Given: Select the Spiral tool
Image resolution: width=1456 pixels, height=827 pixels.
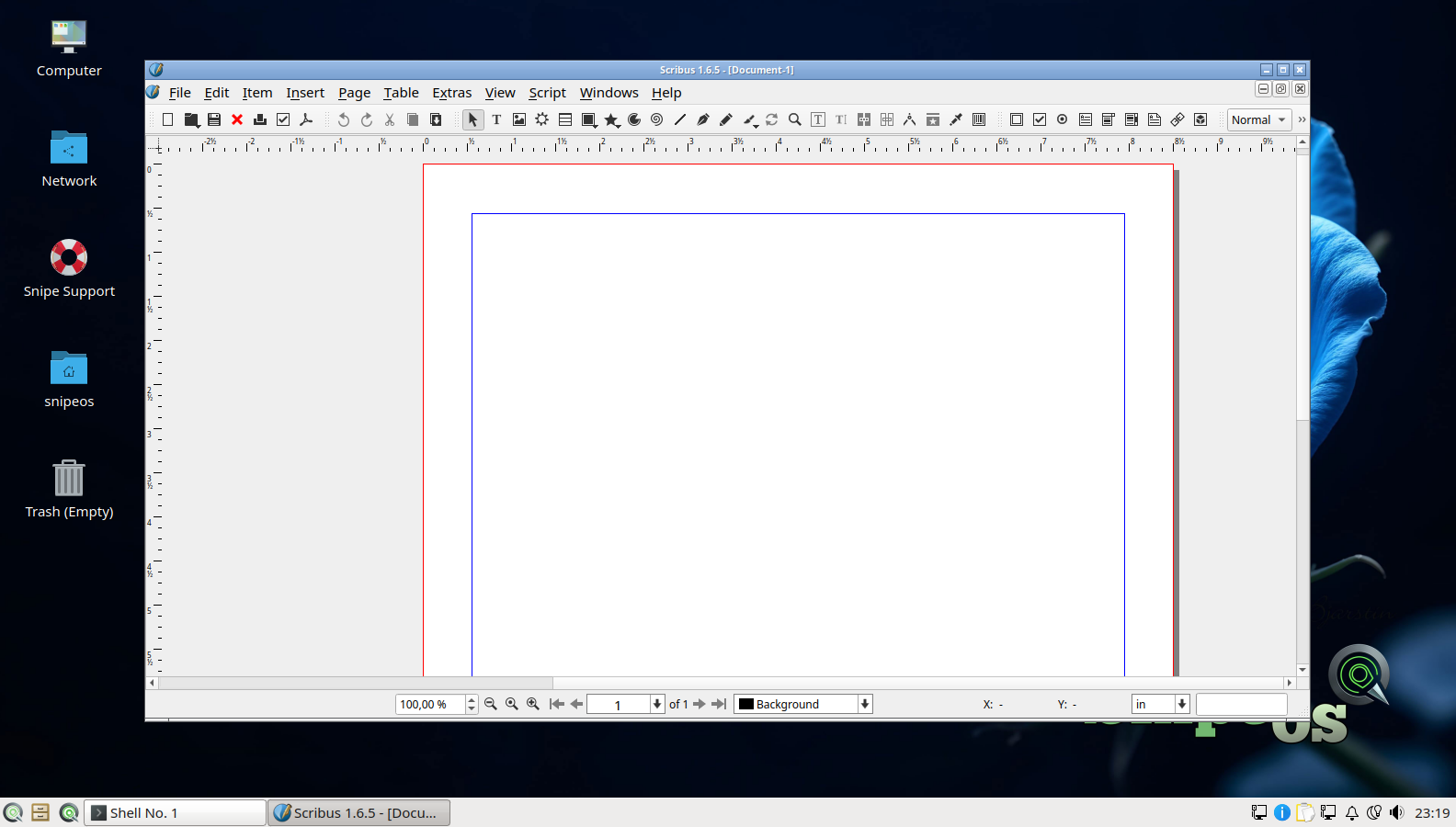Looking at the screenshot, I should [657, 119].
